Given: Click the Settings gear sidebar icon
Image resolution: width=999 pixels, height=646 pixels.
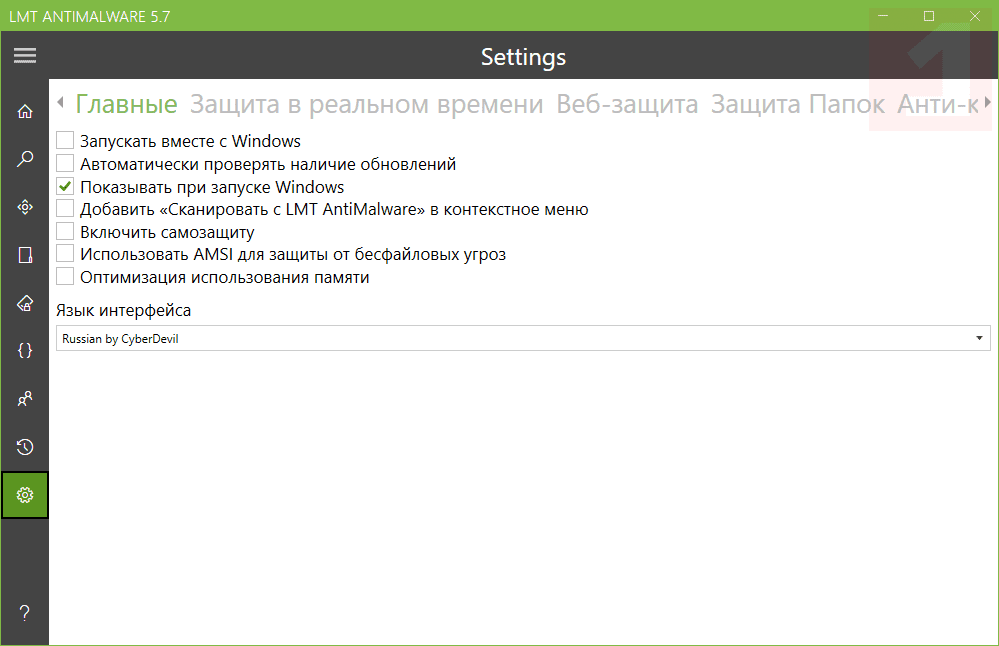Looking at the screenshot, I should point(25,495).
